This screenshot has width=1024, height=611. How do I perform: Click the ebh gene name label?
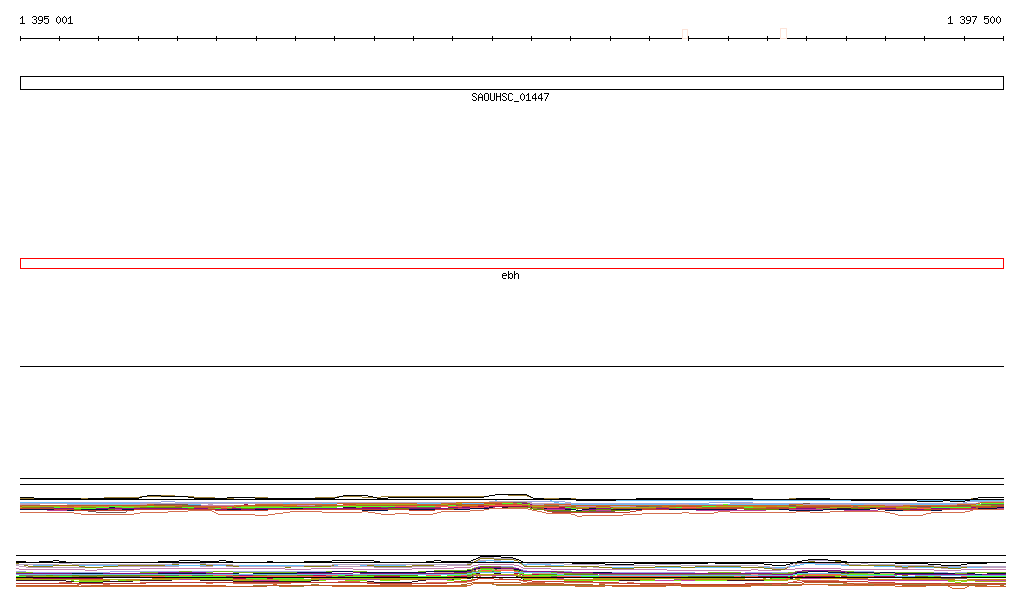point(510,275)
